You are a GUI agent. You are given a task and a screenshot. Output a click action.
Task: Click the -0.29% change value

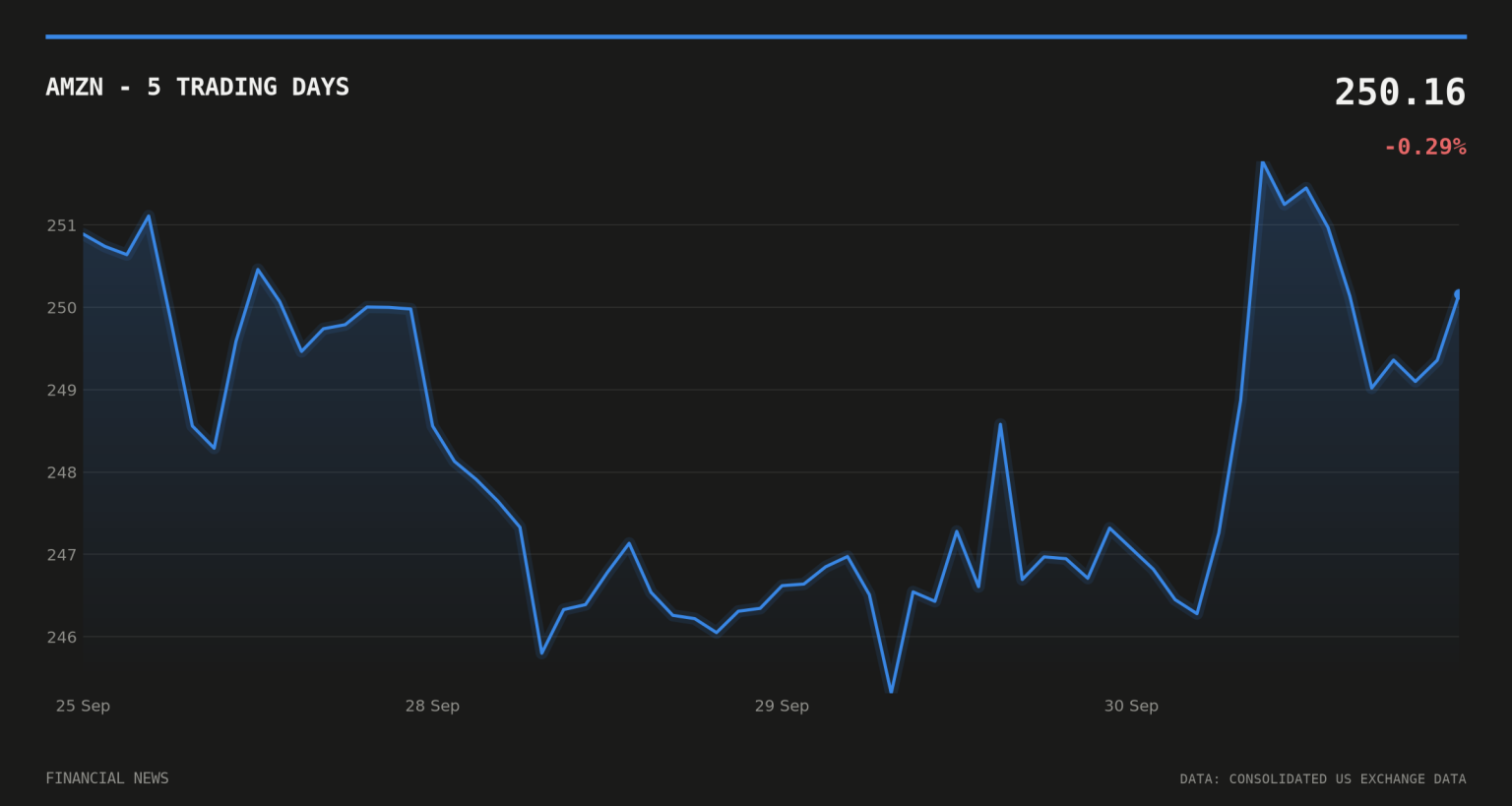(x=1424, y=147)
